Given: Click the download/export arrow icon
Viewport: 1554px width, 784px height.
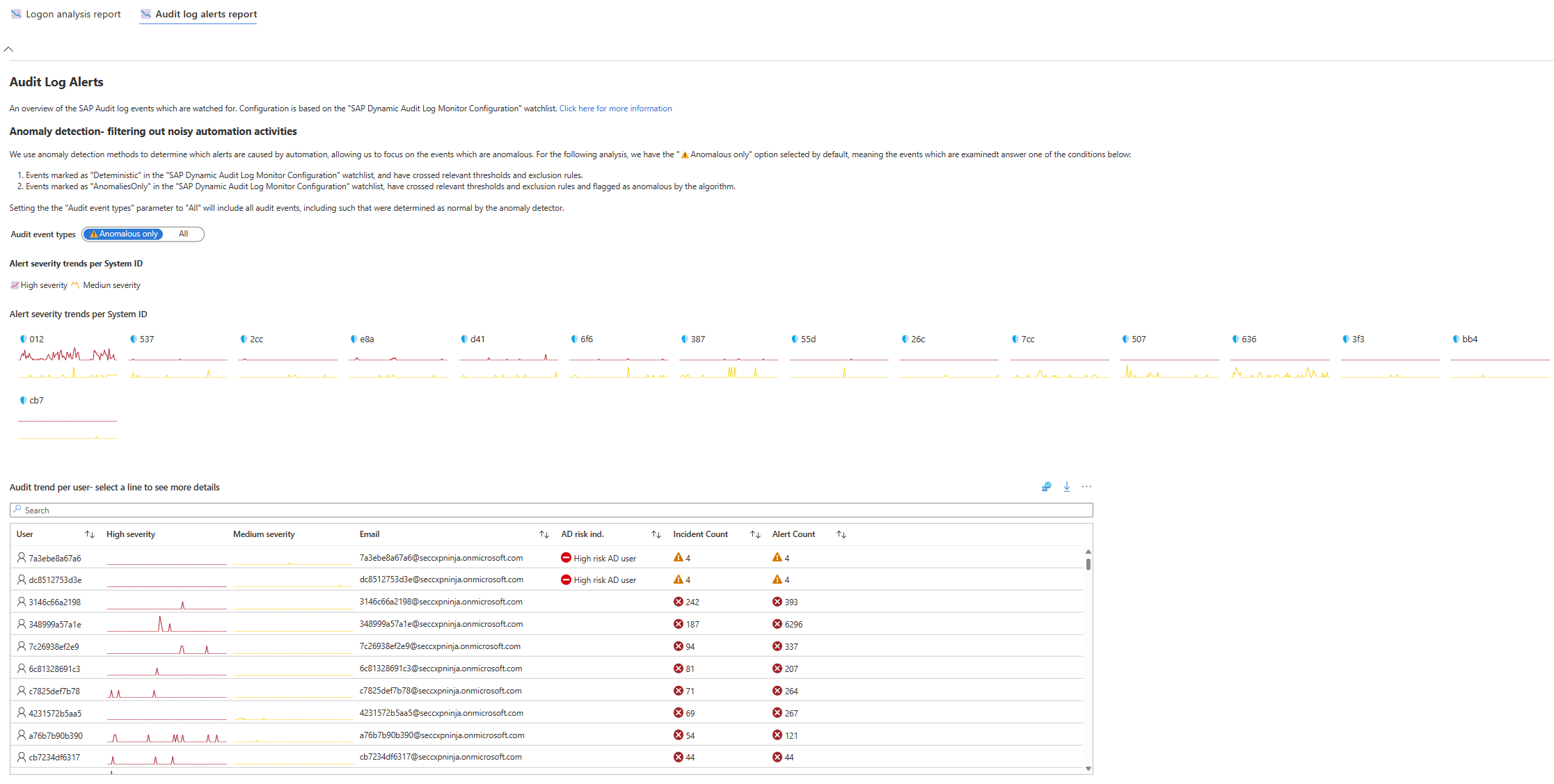Looking at the screenshot, I should point(1067,487).
